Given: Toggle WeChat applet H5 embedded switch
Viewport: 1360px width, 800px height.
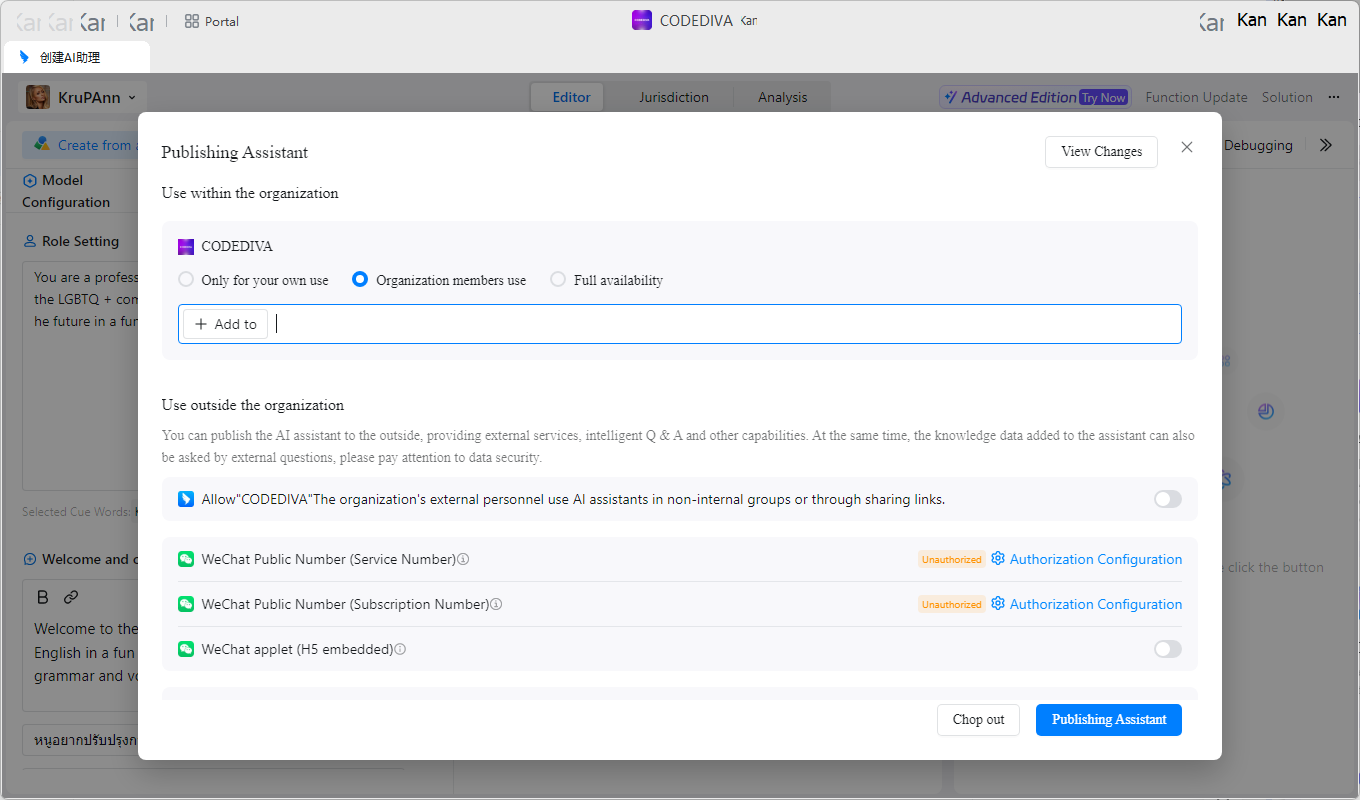Looking at the screenshot, I should [x=1167, y=649].
